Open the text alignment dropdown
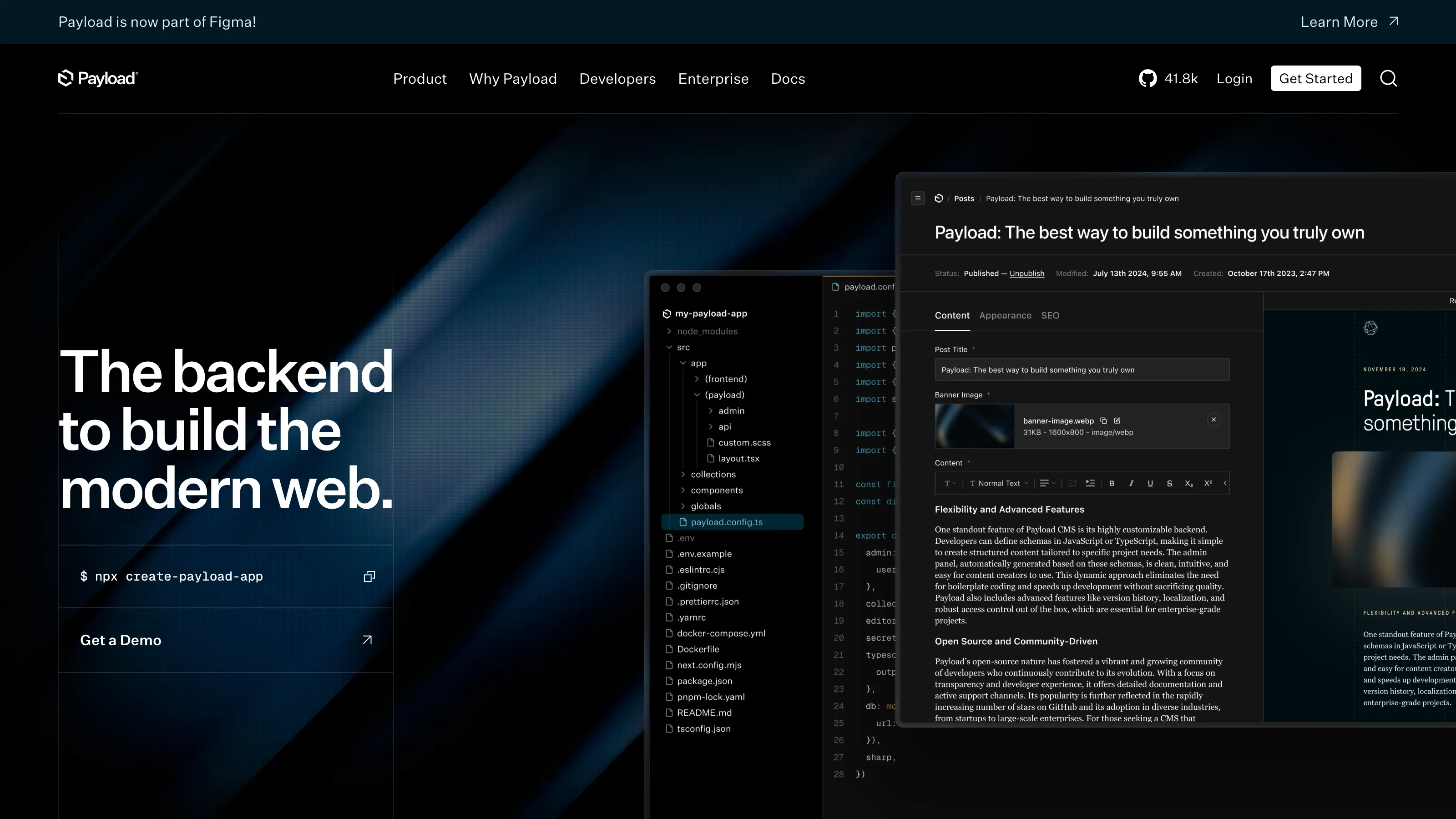The width and height of the screenshot is (1456, 819). pyautogui.click(x=1047, y=483)
